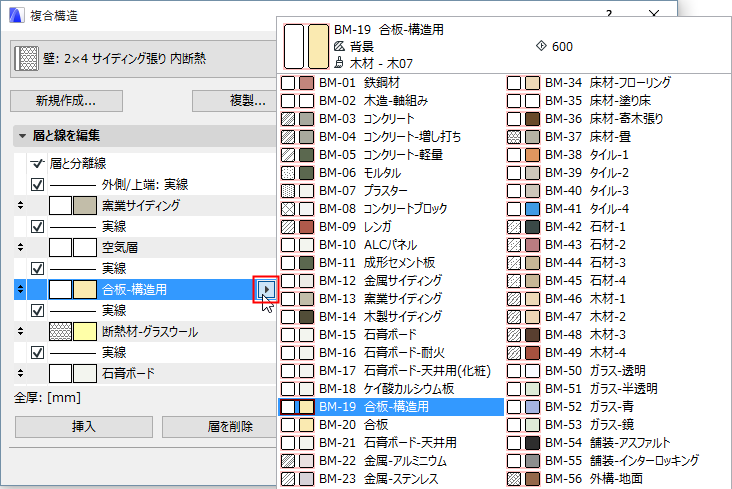Click the hatch icon of BM-04 コンクリート-増し打ち
Viewport: 732px width, 489px height.
tap(288, 137)
